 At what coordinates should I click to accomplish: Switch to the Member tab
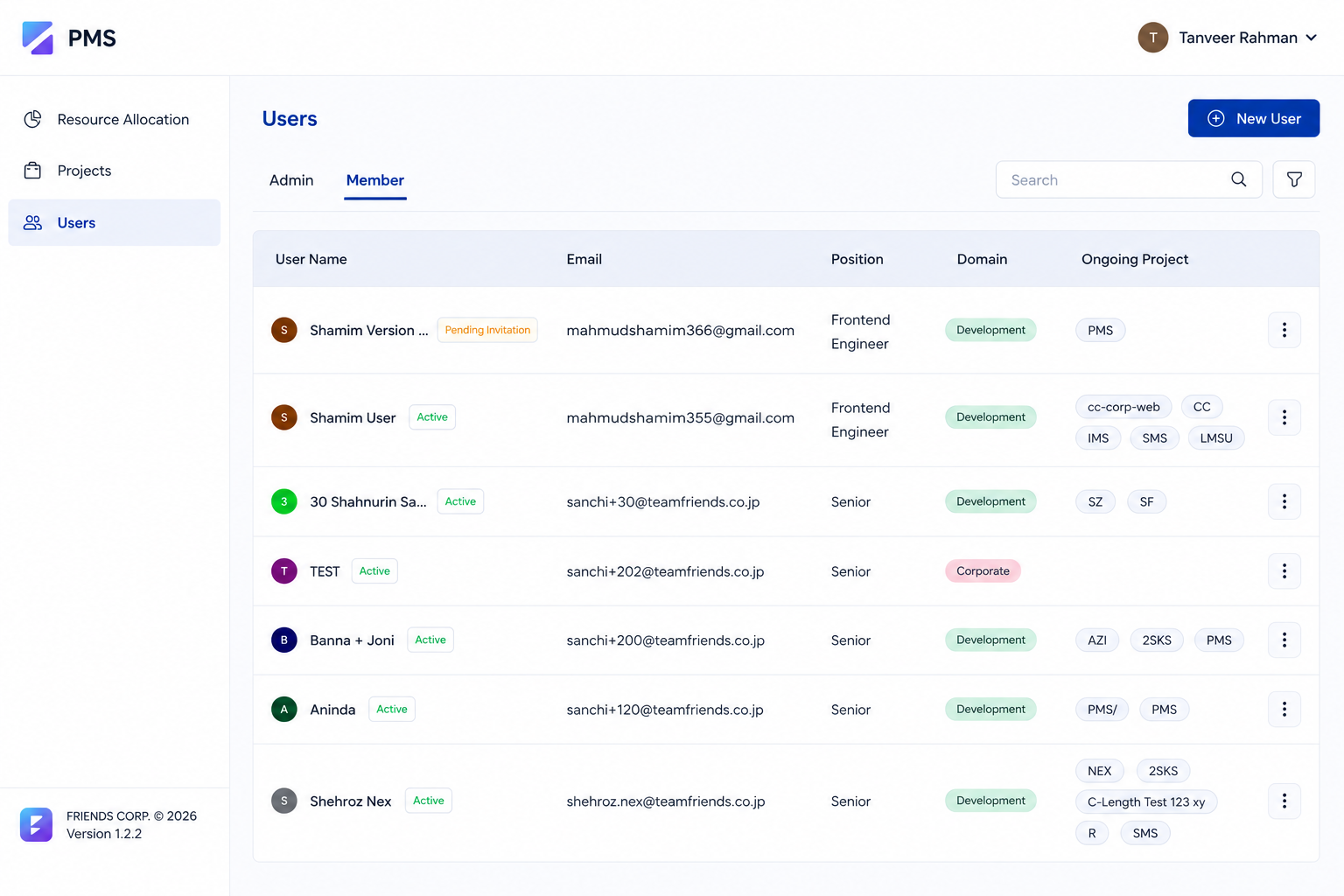pos(374,180)
